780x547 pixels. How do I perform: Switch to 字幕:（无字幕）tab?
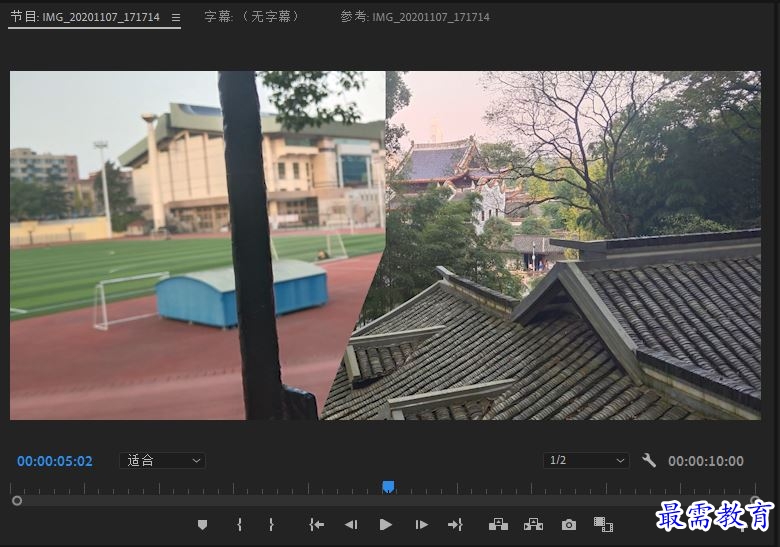pos(252,17)
